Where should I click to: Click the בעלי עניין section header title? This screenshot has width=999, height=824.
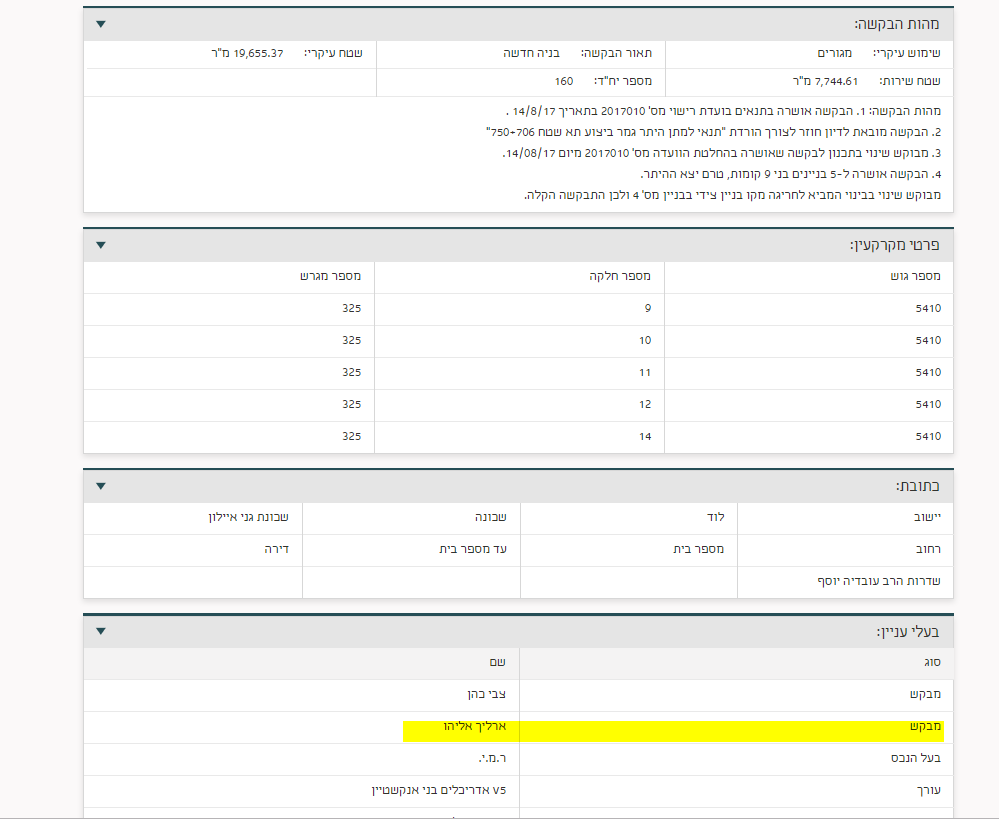(x=907, y=632)
